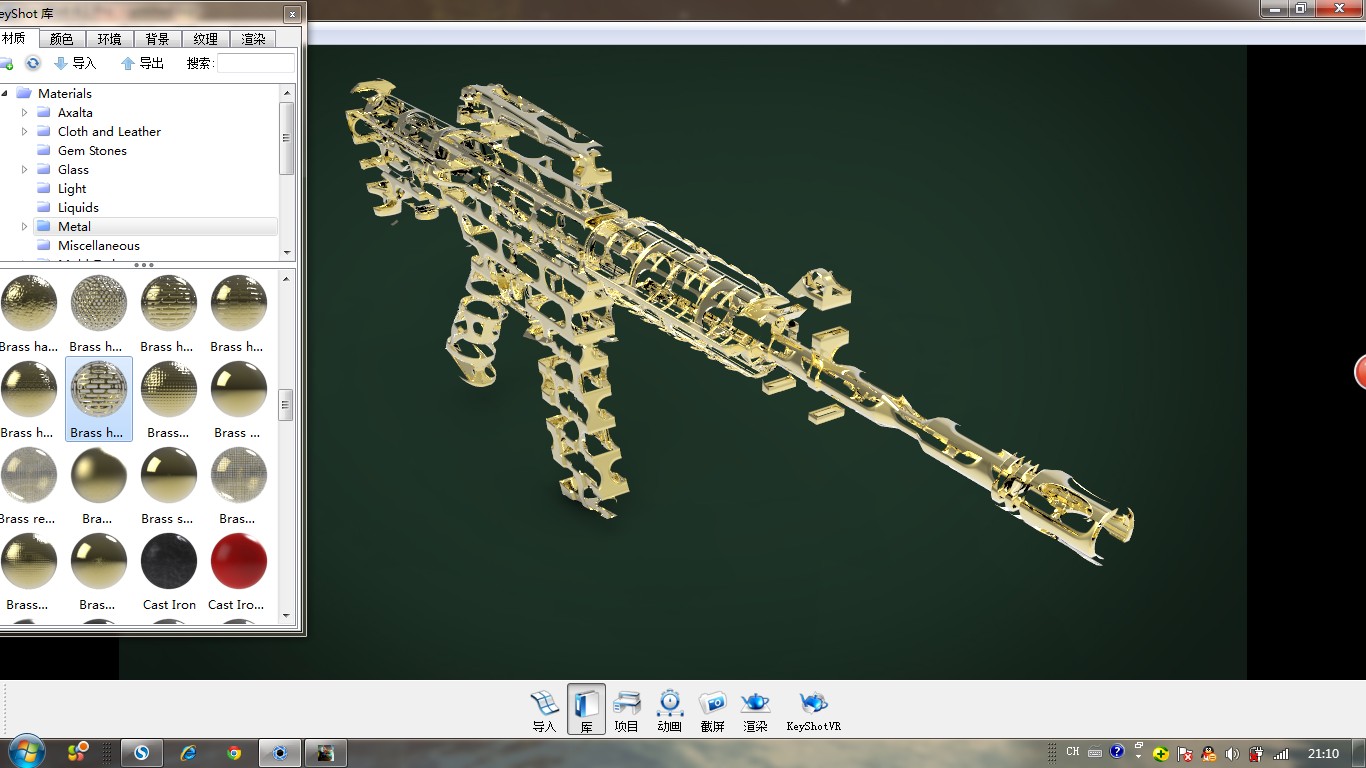Click the blue help icon in tray
Screen dimensions: 1366x768
(x=1117, y=751)
